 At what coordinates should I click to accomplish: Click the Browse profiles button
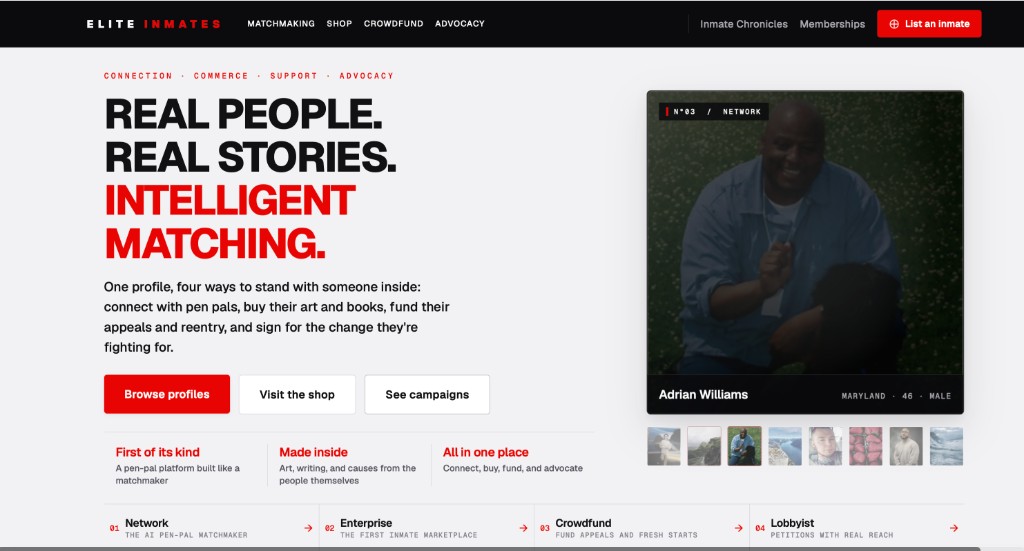tap(167, 394)
